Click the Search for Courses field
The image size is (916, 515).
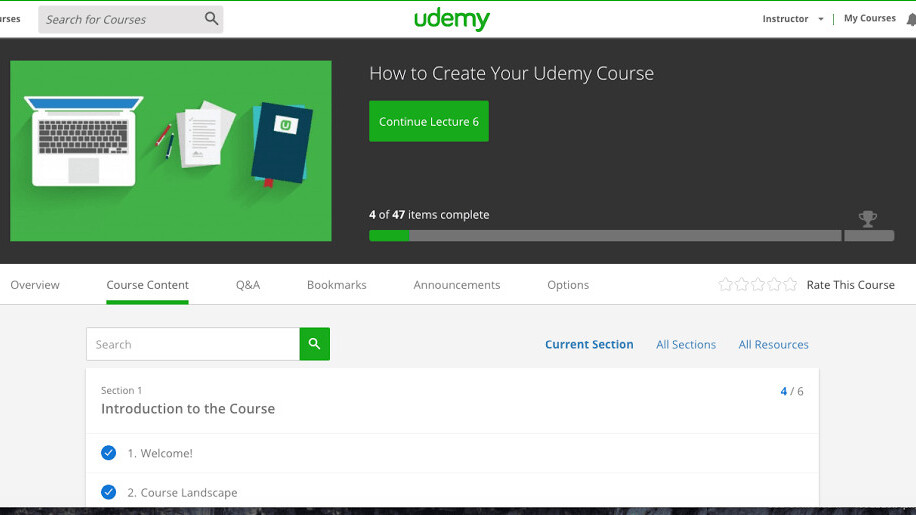click(x=120, y=19)
